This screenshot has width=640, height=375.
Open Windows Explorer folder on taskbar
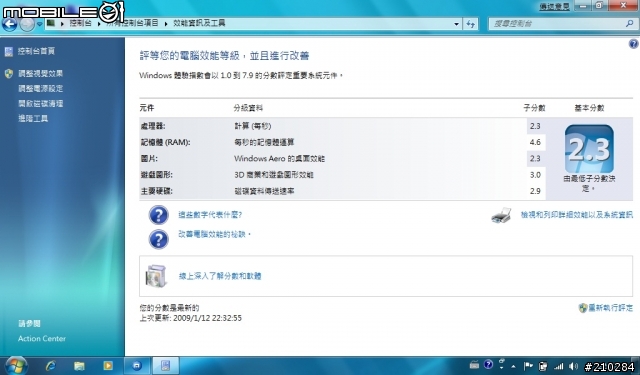coord(80,366)
